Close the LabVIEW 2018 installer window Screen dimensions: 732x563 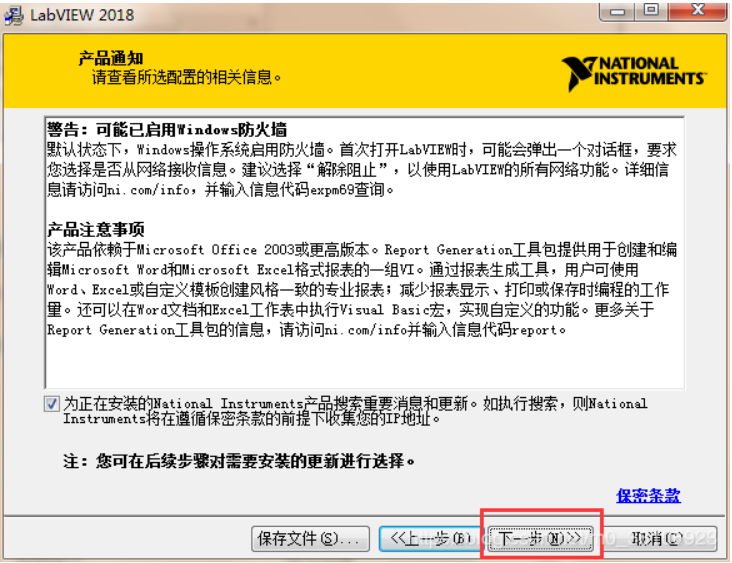[697, 10]
